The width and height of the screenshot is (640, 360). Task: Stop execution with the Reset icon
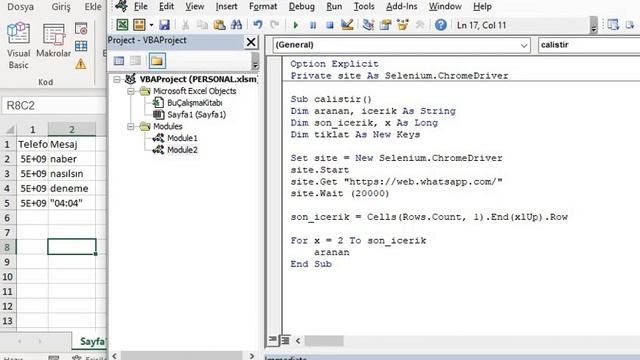click(330, 25)
